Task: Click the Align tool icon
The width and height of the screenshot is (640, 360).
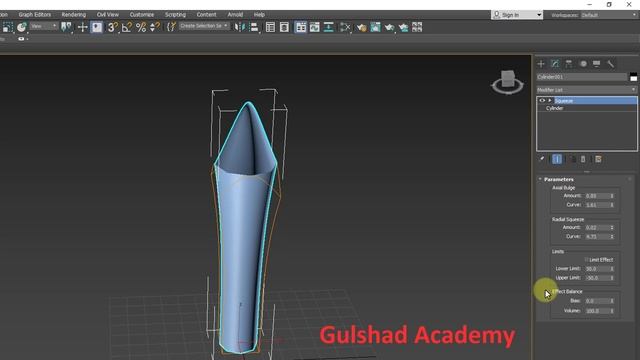Action: coord(254,27)
